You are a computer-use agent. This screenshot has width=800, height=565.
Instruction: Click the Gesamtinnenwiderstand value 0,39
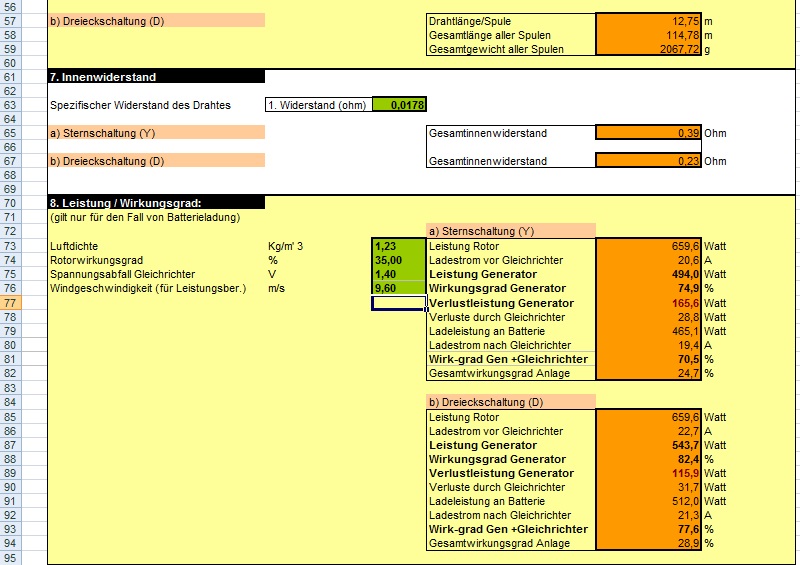click(648, 133)
